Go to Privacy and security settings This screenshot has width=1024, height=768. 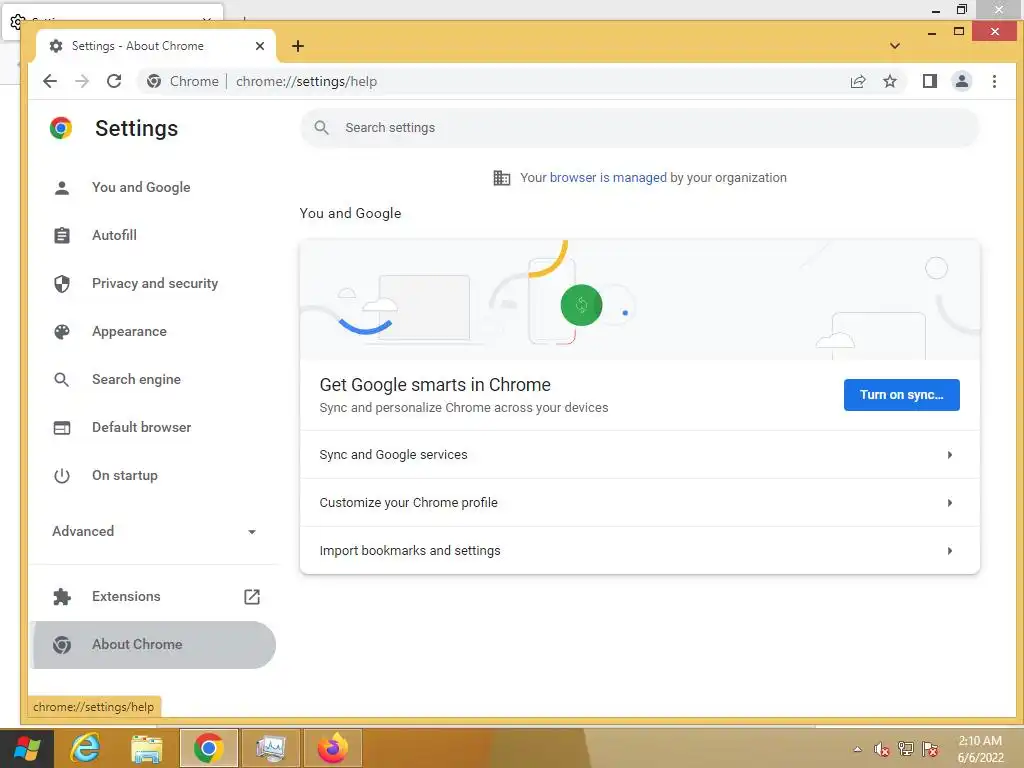pyautogui.click(x=153, y=283)
